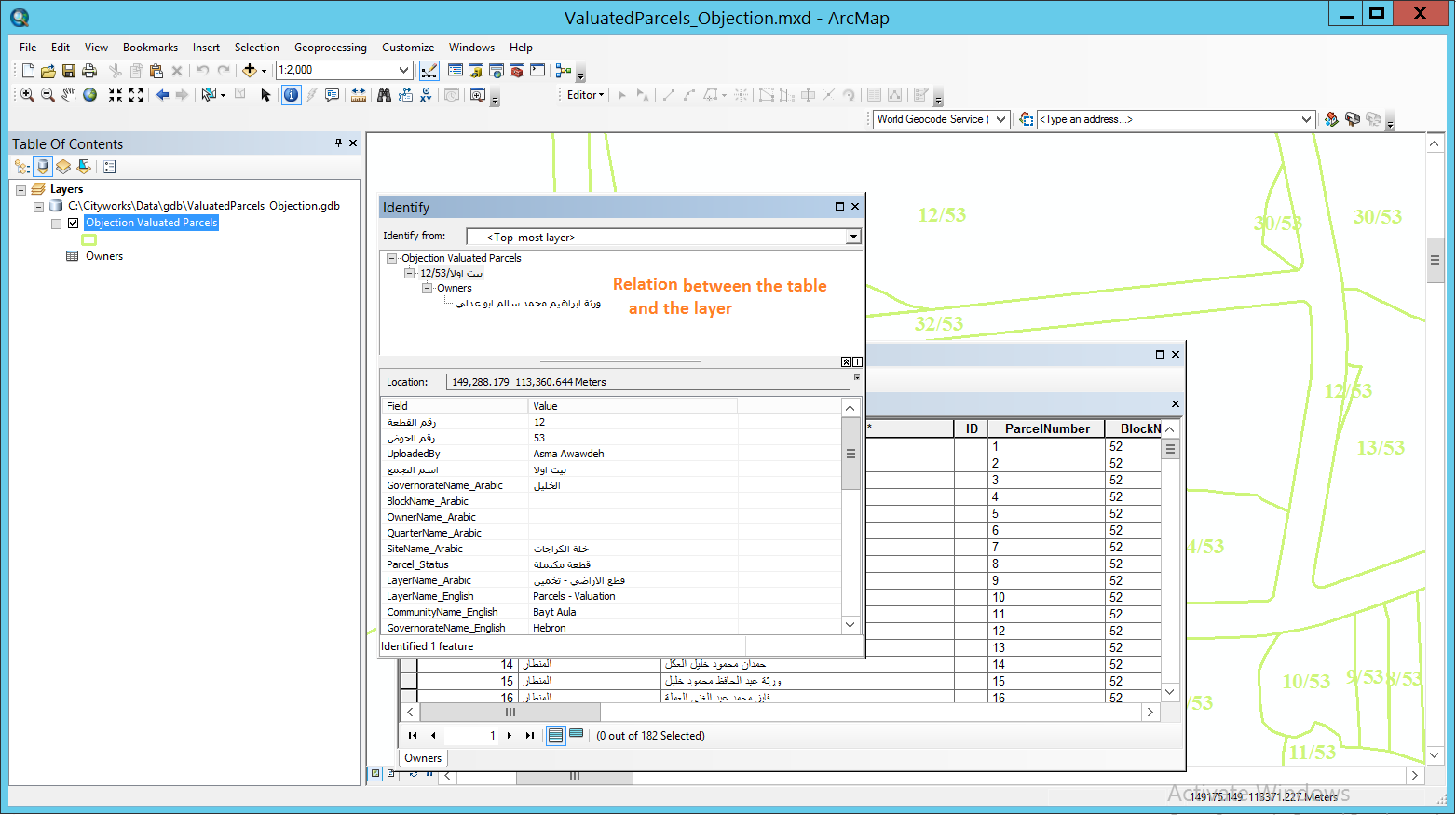The image size is (1456, 815).
Task: Jump to last record in Owners table
Action: pos(530,736)
